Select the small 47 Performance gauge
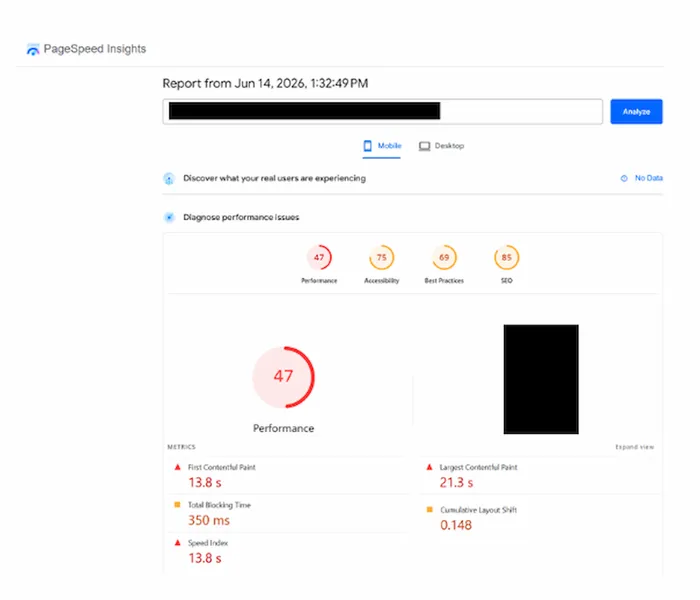 click(319, 258)
